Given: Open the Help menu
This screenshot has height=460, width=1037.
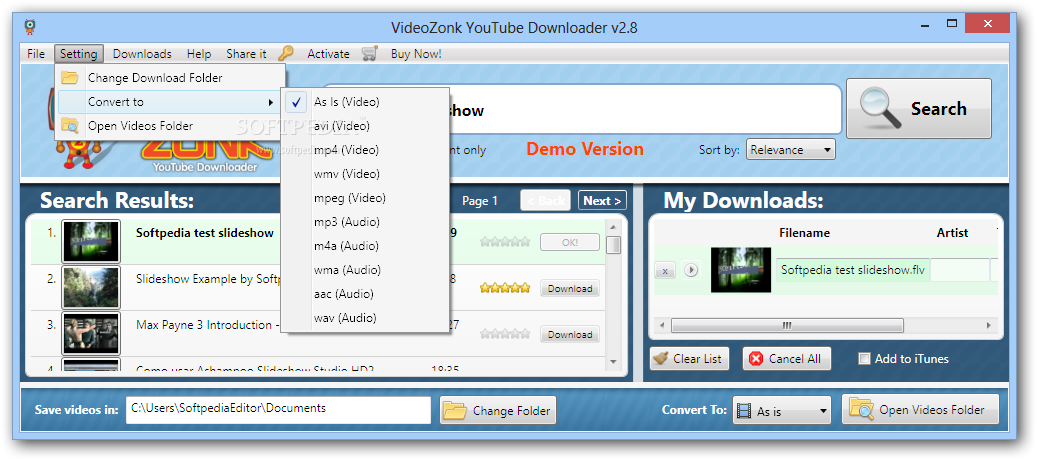Looking at the screenshot, I should pyautogui.click(x=198, y=54).
